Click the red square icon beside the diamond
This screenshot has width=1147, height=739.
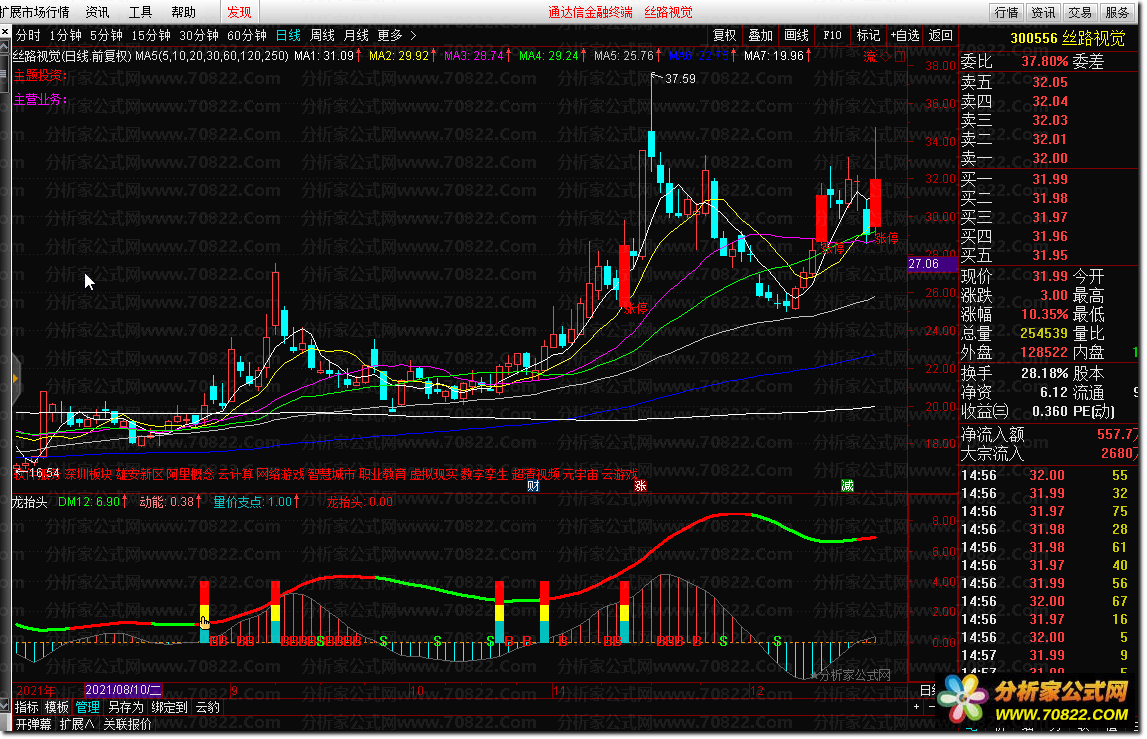point(900,56)
